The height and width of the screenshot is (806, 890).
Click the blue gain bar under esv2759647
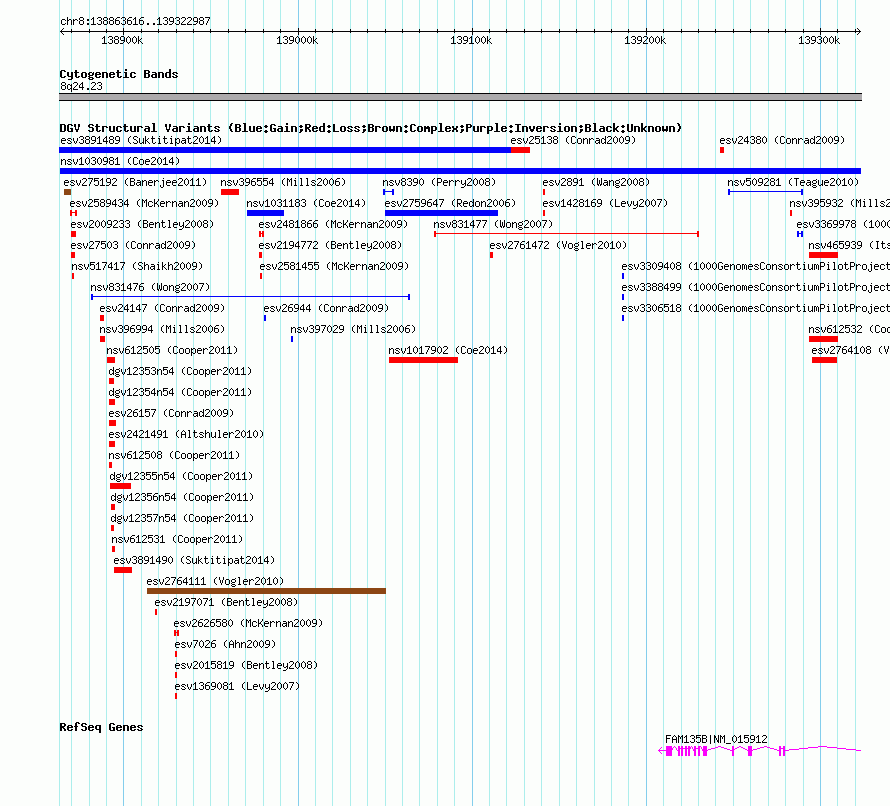(x=441, y=213)
